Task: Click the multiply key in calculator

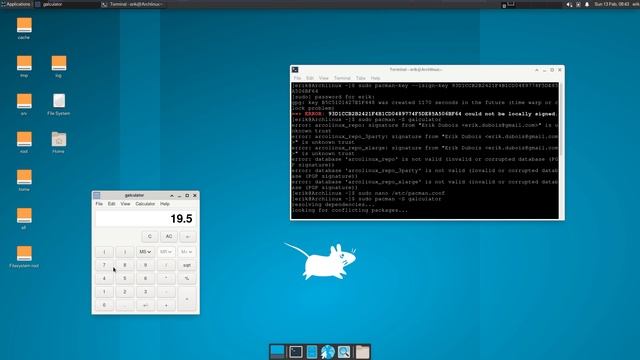Action: point(166,278)
